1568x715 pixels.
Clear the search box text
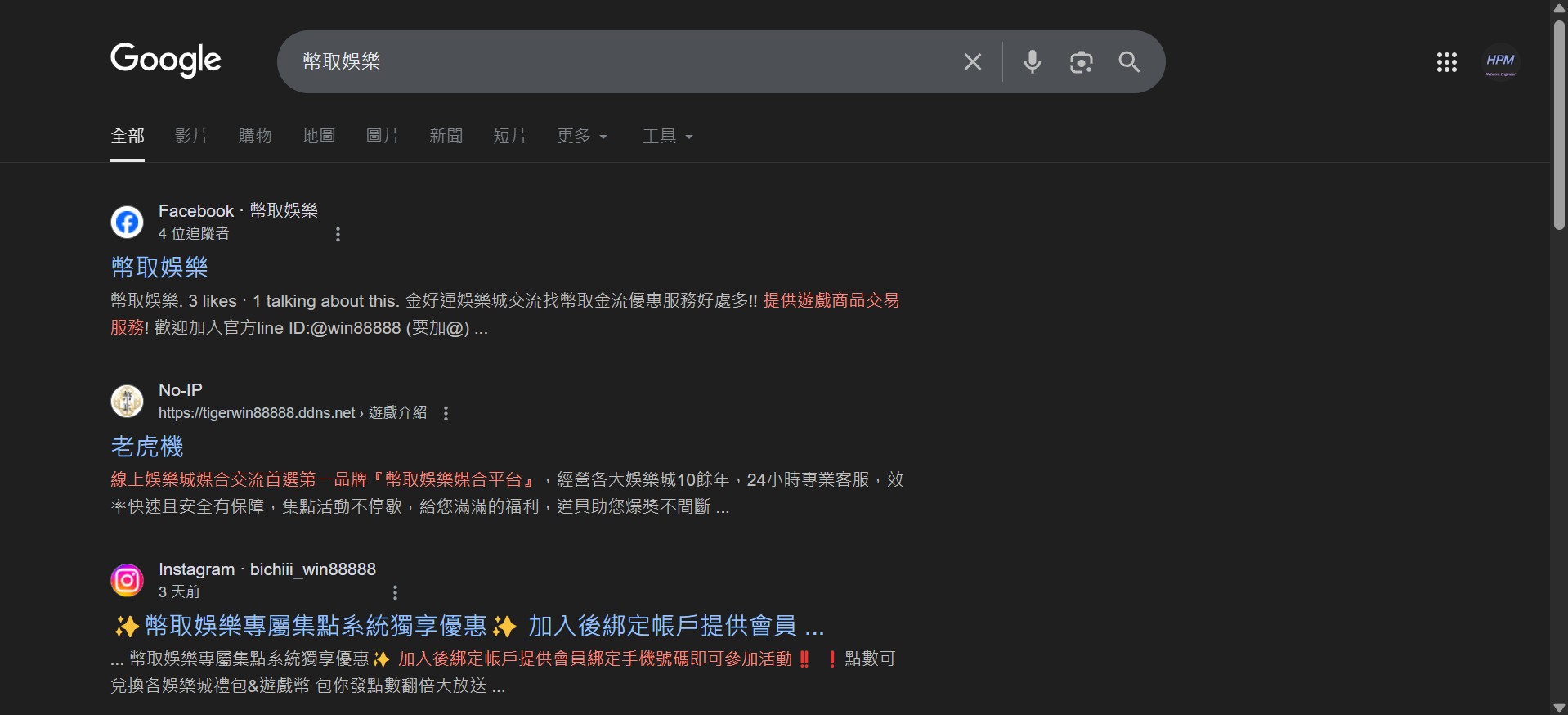pyautogui.click(x=972, y=62)
